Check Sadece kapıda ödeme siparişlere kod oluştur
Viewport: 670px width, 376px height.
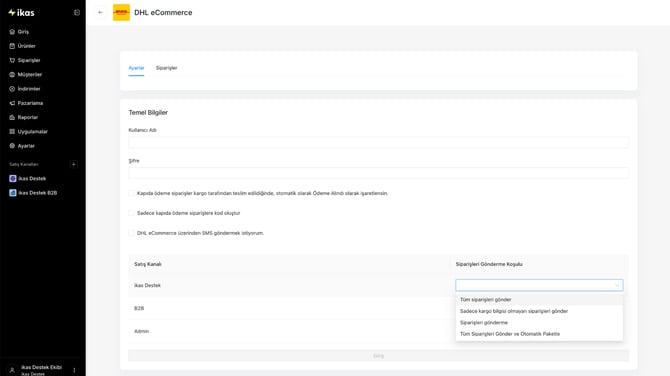132,213
